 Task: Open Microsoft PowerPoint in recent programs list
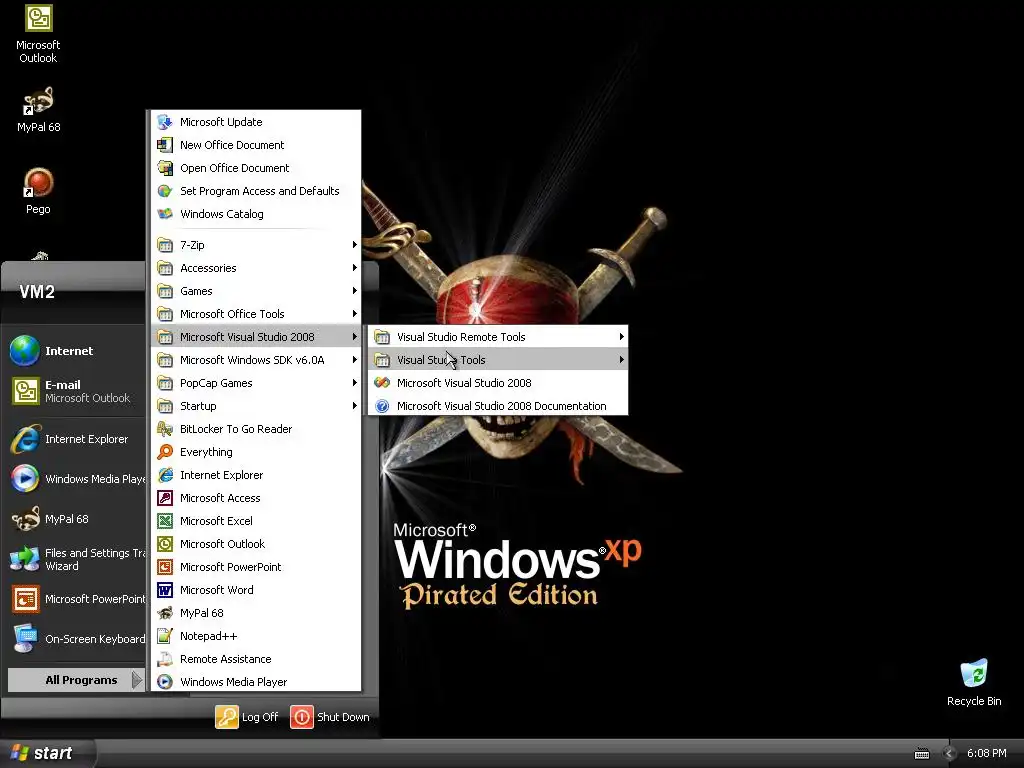pos(73,599)
